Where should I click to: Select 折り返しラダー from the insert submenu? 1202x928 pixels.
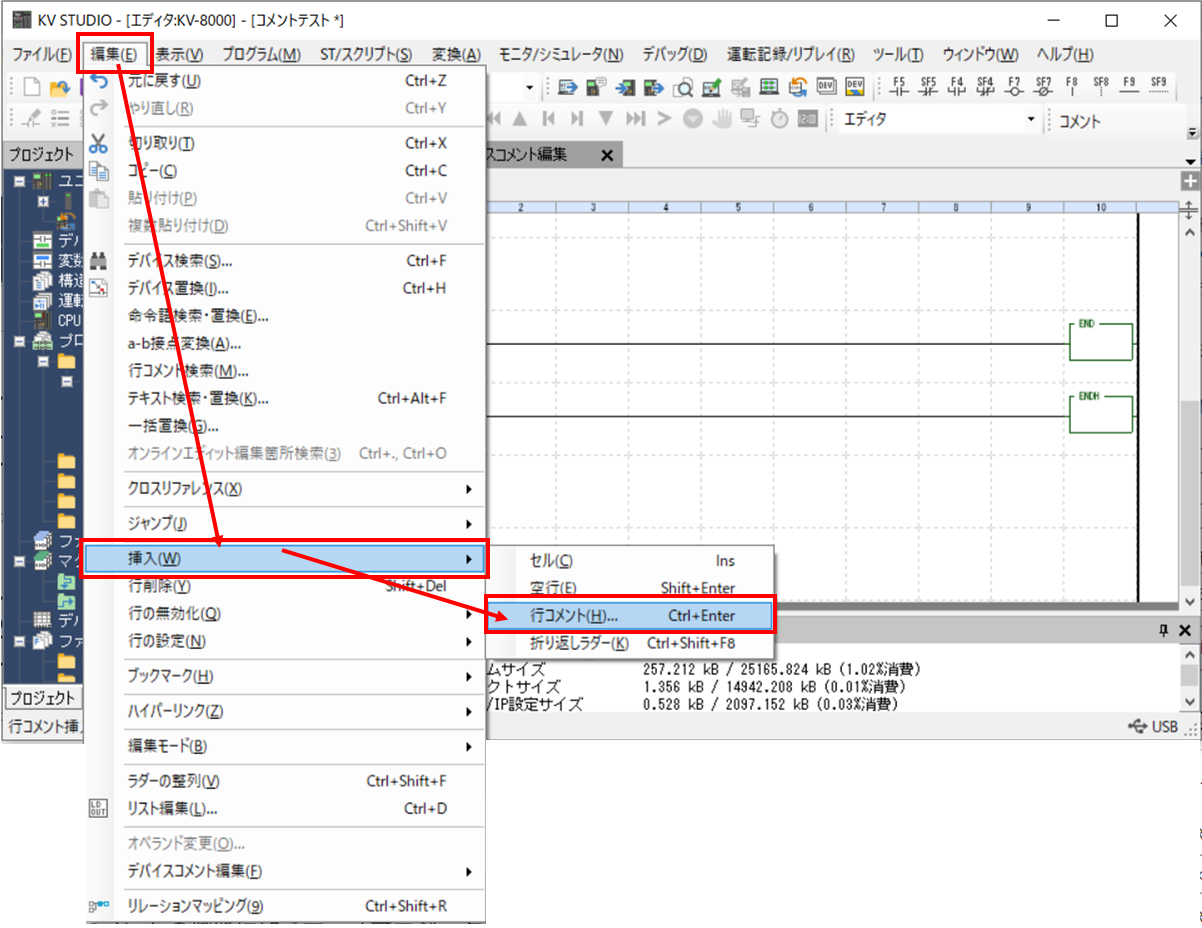(630, 643)
